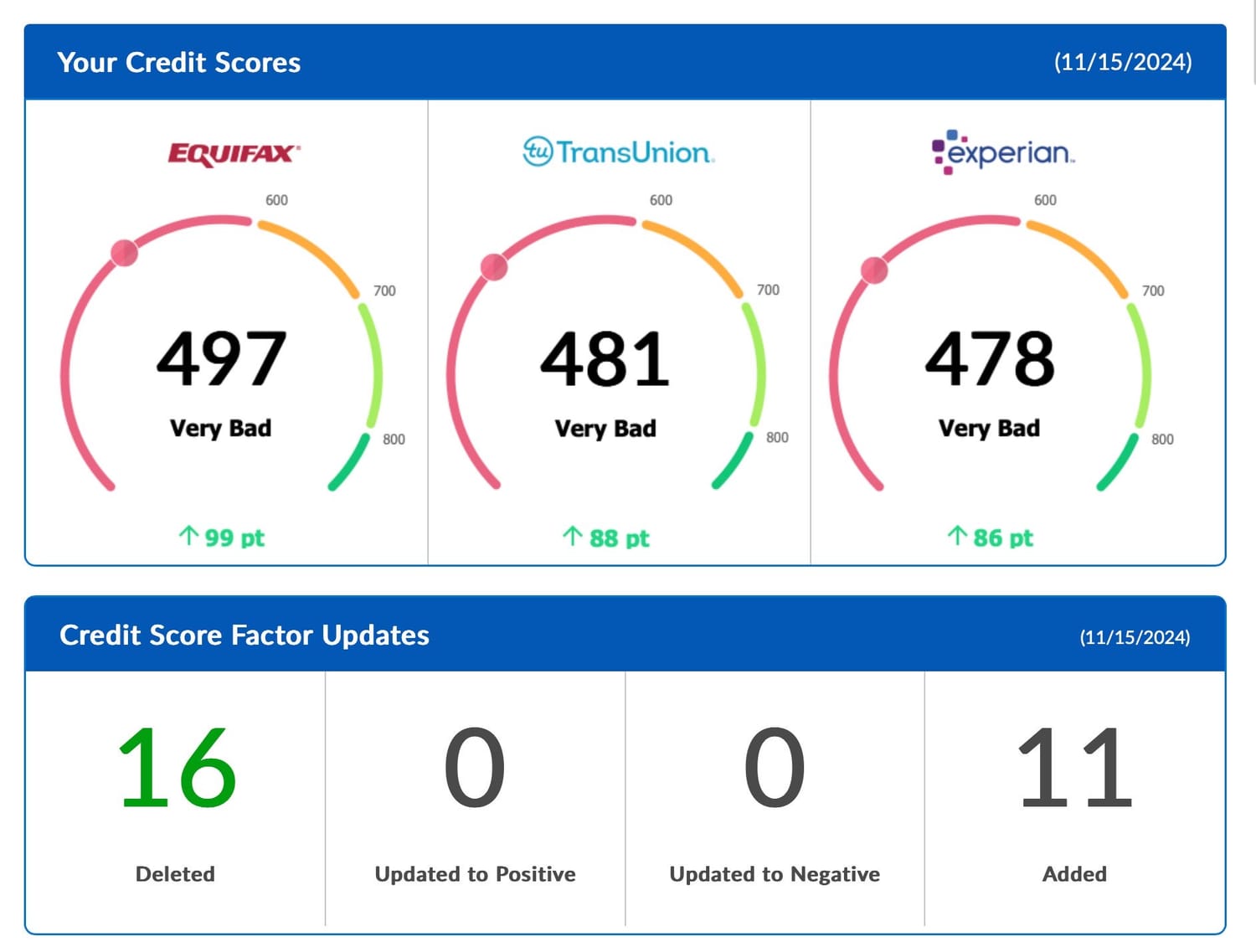Click the Experian green up arrow
Screen dimensions: 1256x952
[956, 536]
